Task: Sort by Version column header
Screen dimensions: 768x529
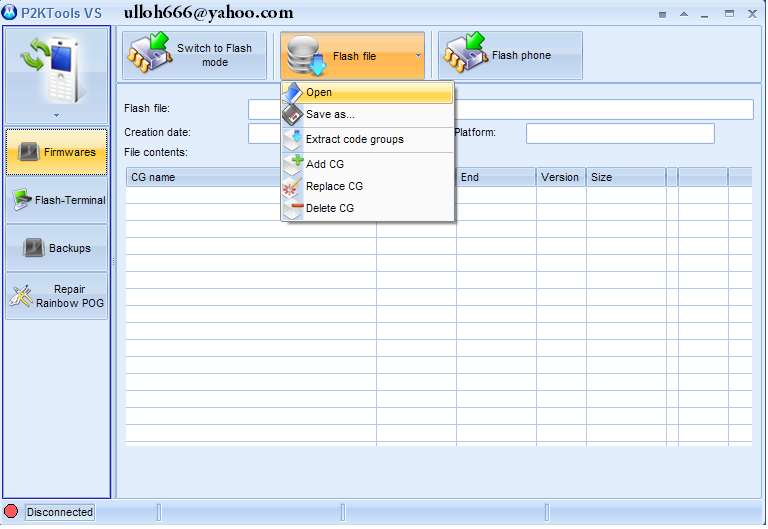Action: (x=561, y=177)
